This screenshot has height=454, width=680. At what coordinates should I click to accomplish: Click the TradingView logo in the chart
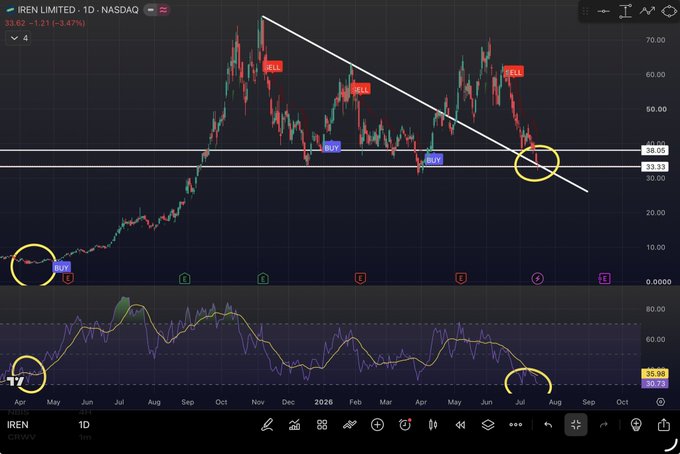point(16,382)
